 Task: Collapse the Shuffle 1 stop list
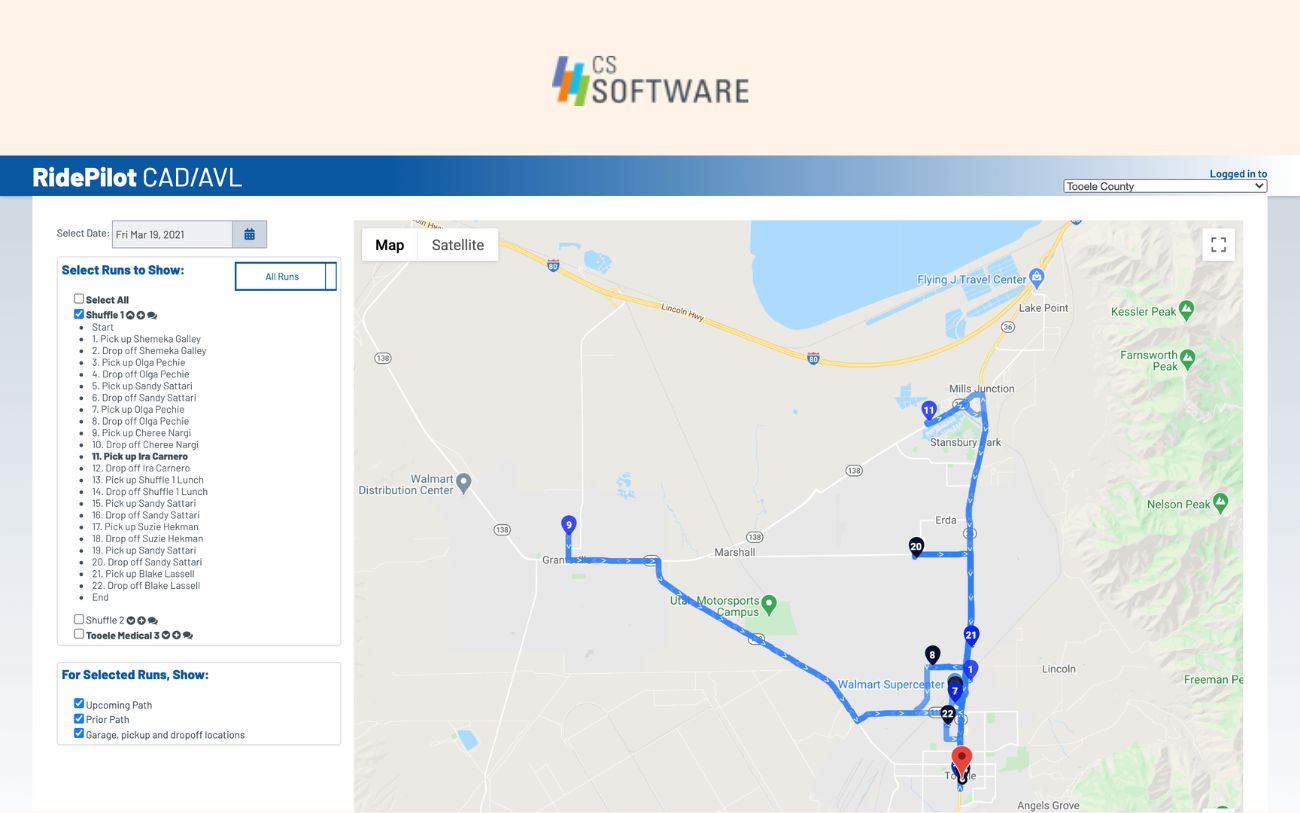(x=130, y=314)
